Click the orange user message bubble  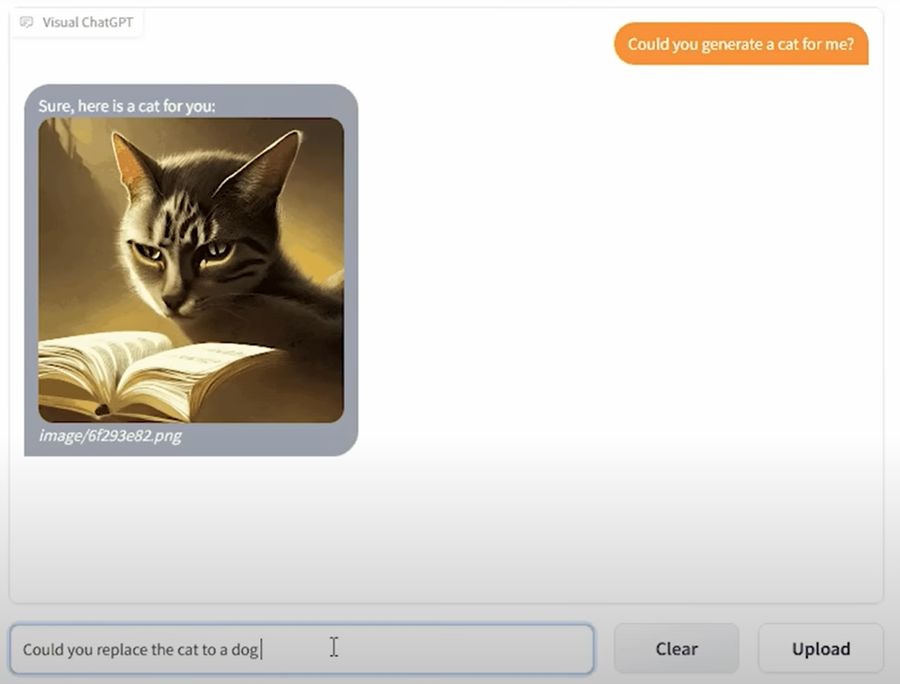click(741, 44)
